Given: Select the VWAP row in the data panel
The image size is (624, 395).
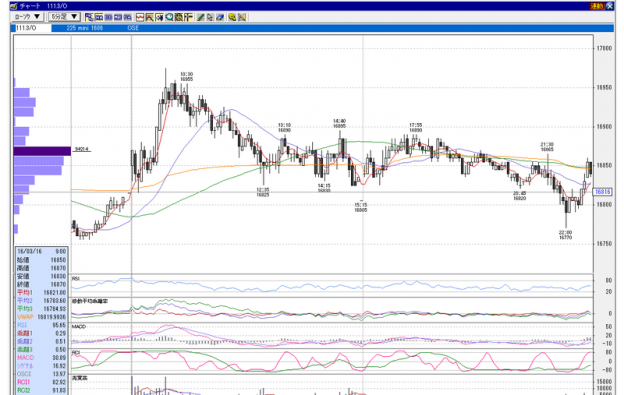Looking at the screenshot, I should (42, 317).
